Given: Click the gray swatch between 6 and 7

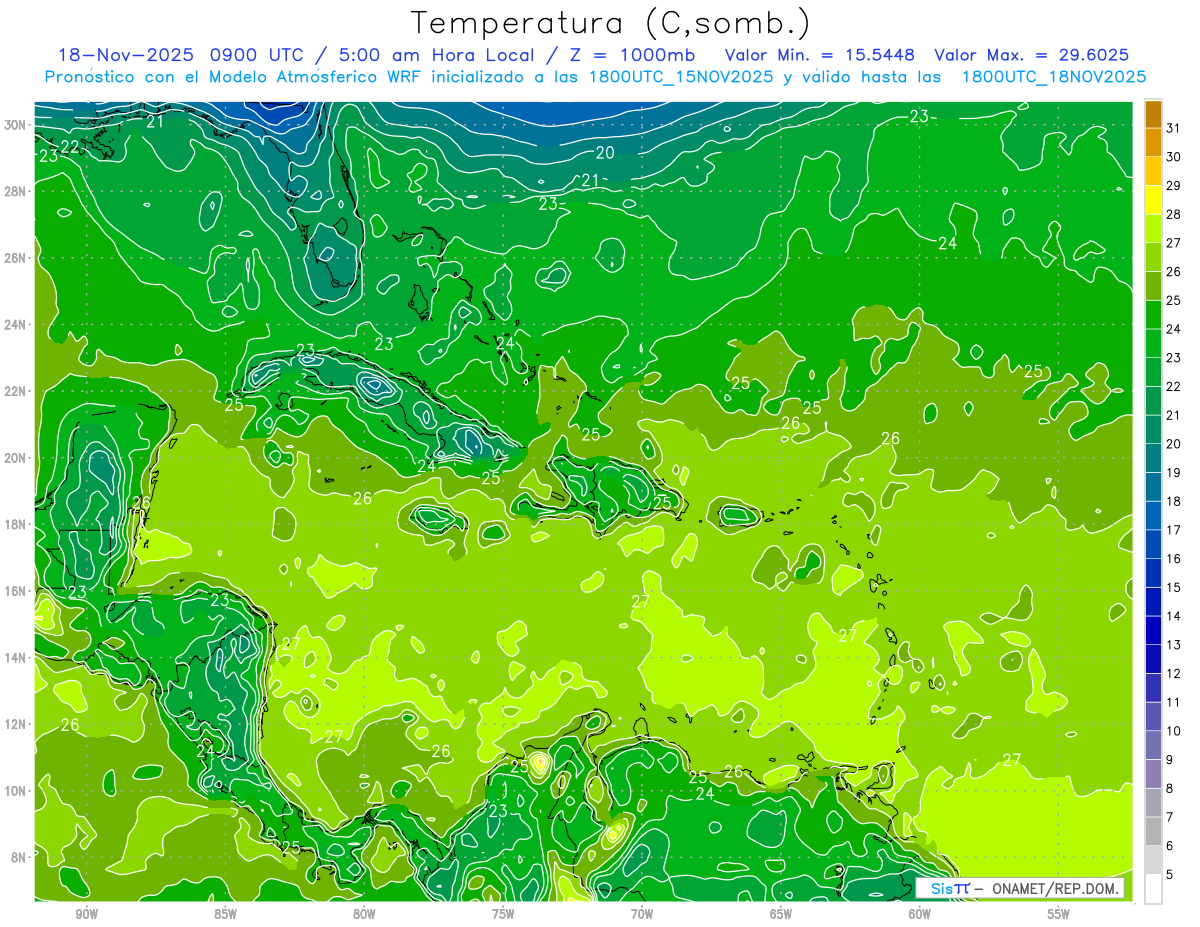Looking at the screenshot, I should (x=1153, y=831).
